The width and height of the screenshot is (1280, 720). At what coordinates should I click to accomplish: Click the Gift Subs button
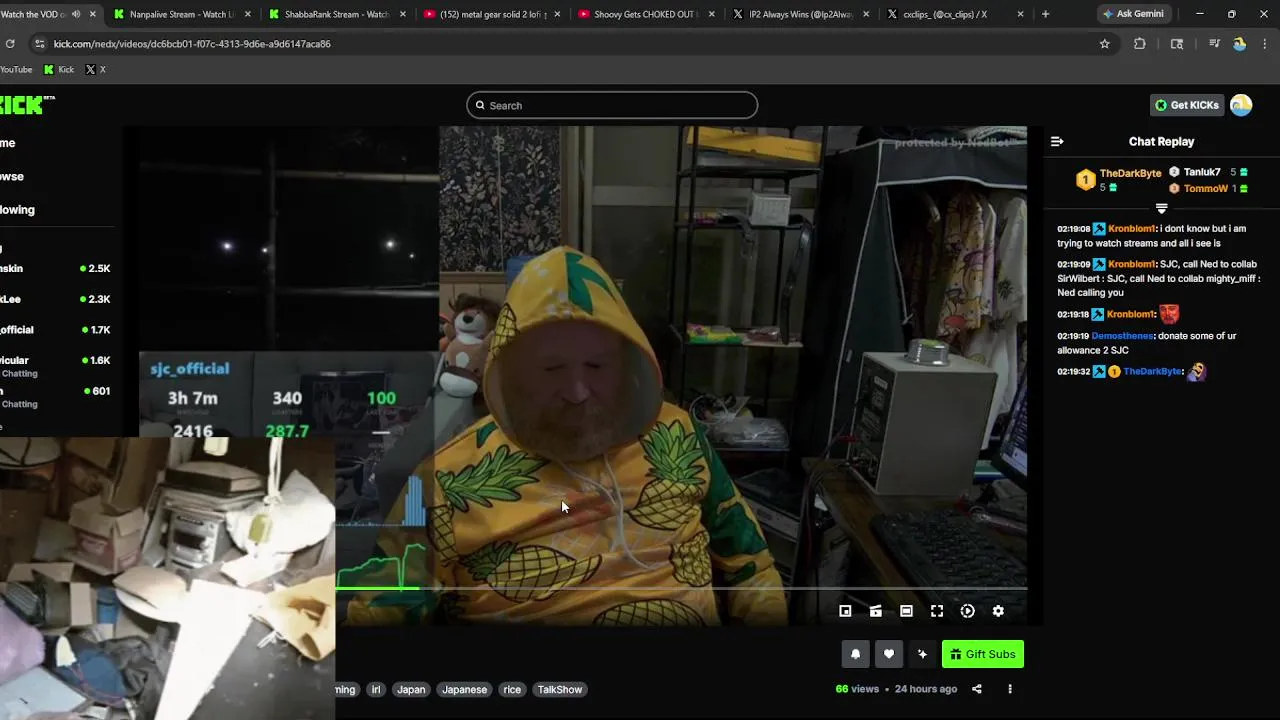coord(983,654)
